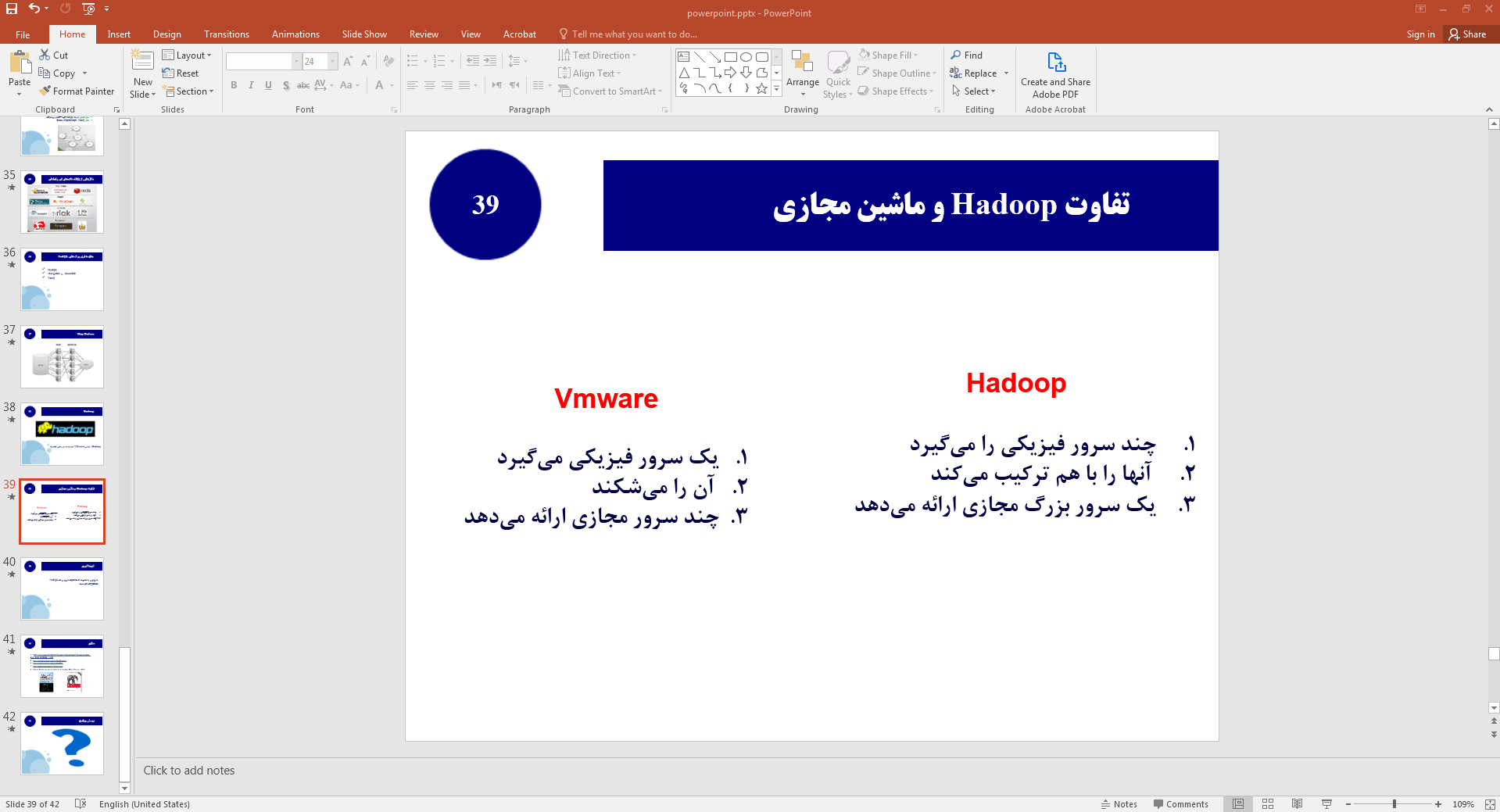Switch to the Transitions tab
The width and height of the screenshot is (1500, 812).
[x=227, y=34]
